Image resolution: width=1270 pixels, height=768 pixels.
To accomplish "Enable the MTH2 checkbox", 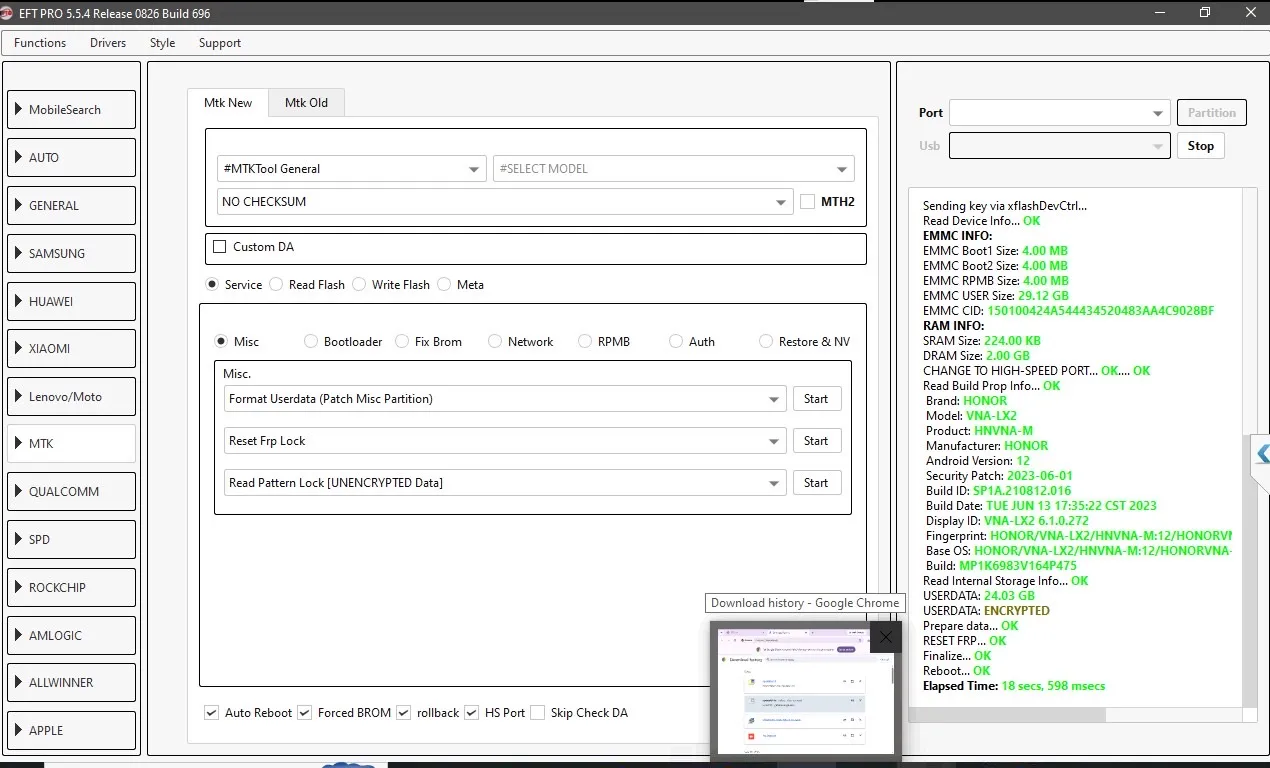I will tap(807, 201).
